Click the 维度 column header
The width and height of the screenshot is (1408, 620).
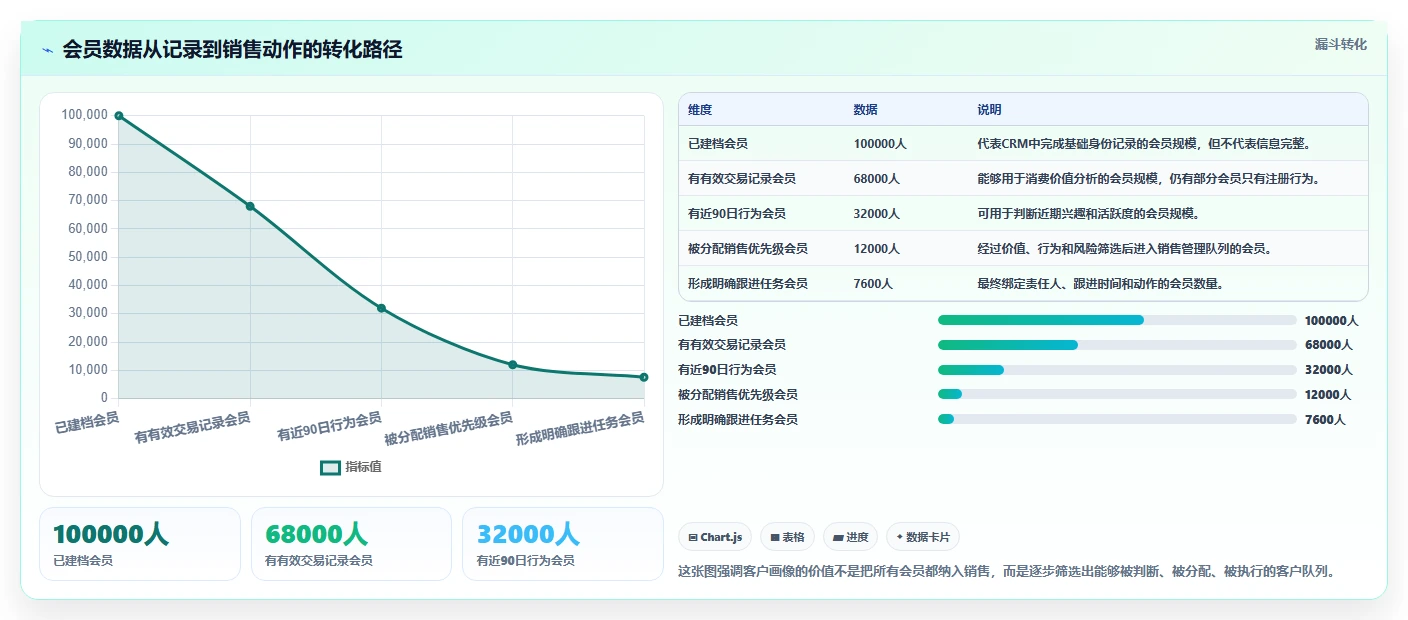(700, 110)
